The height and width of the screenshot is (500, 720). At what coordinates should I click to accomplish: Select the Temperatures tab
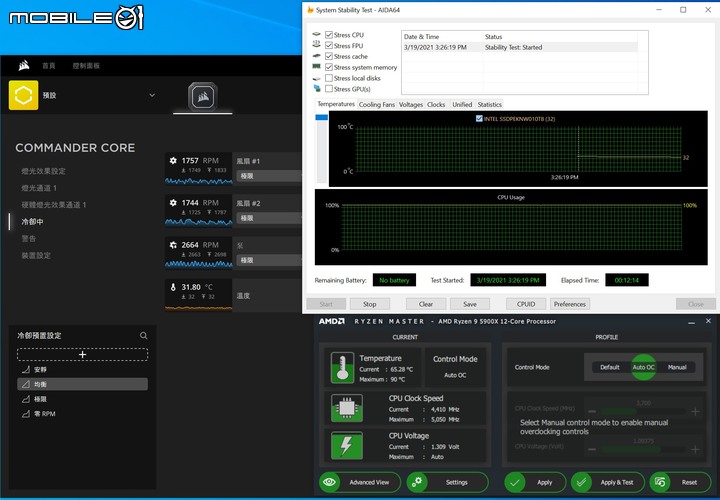pos(336,104)
